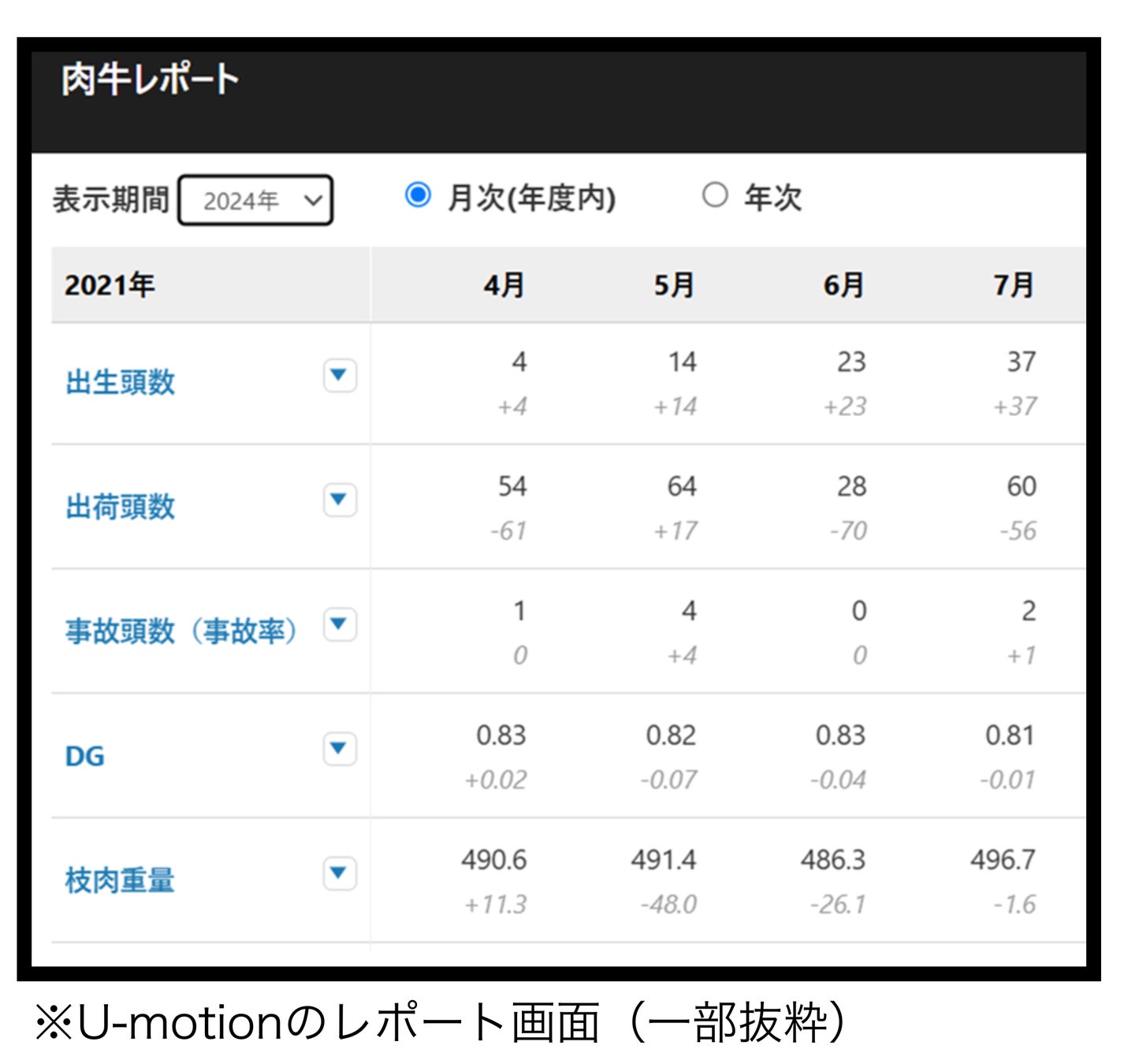Click 事故頭数 value 2 for 7月
The height and width of the screenshot is (1064, 1124).
1029,611
